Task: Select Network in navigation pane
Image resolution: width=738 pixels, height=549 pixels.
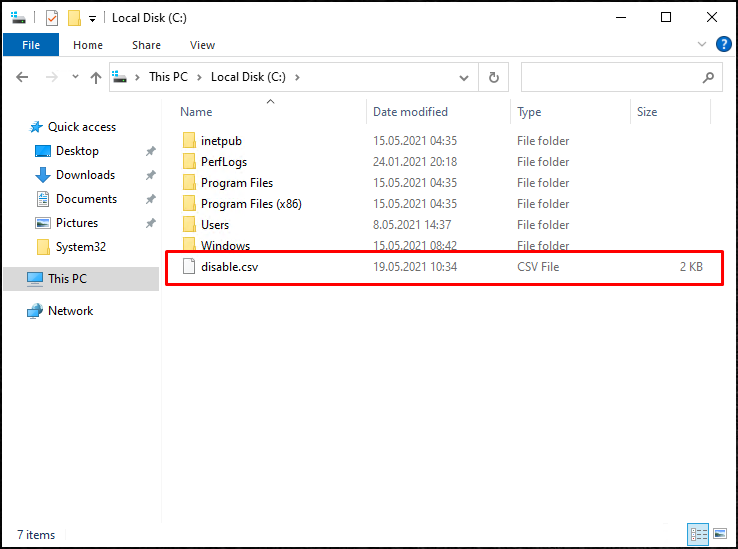Action: 71,311
